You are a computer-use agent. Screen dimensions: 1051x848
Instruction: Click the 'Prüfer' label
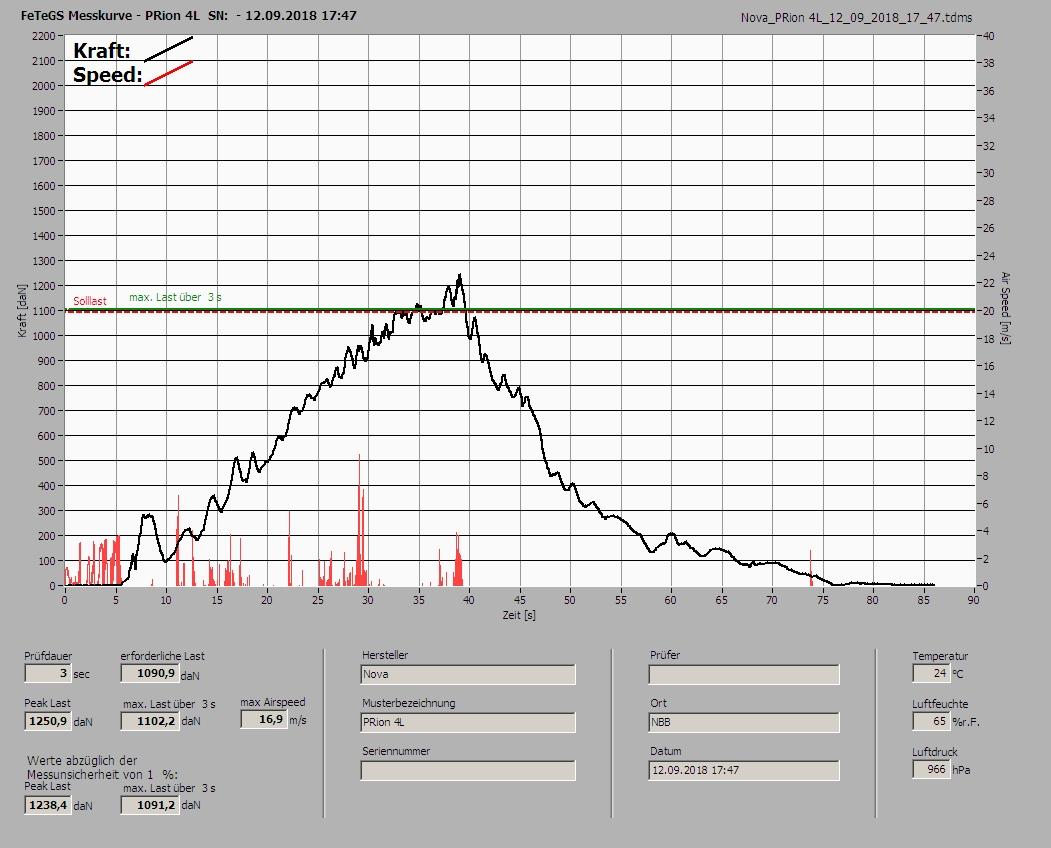(665, 655)
